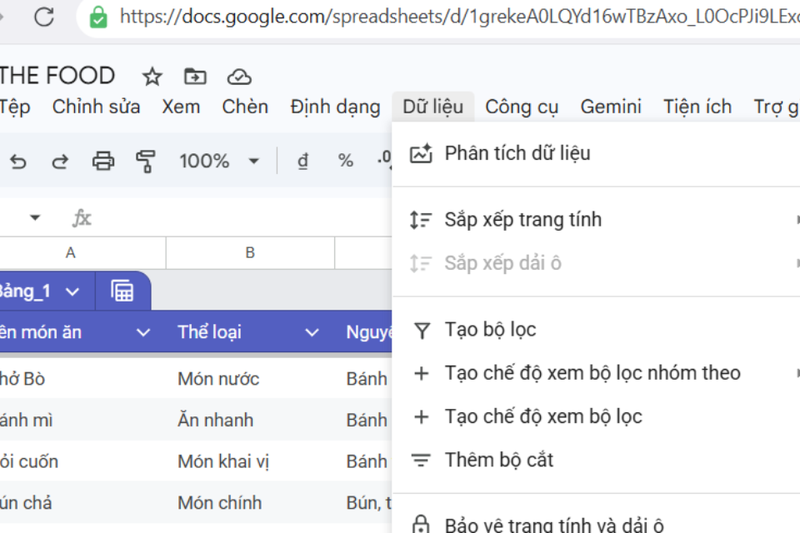Open the name box dropdown arrow
Screen dimensions: 800x533
35,218
